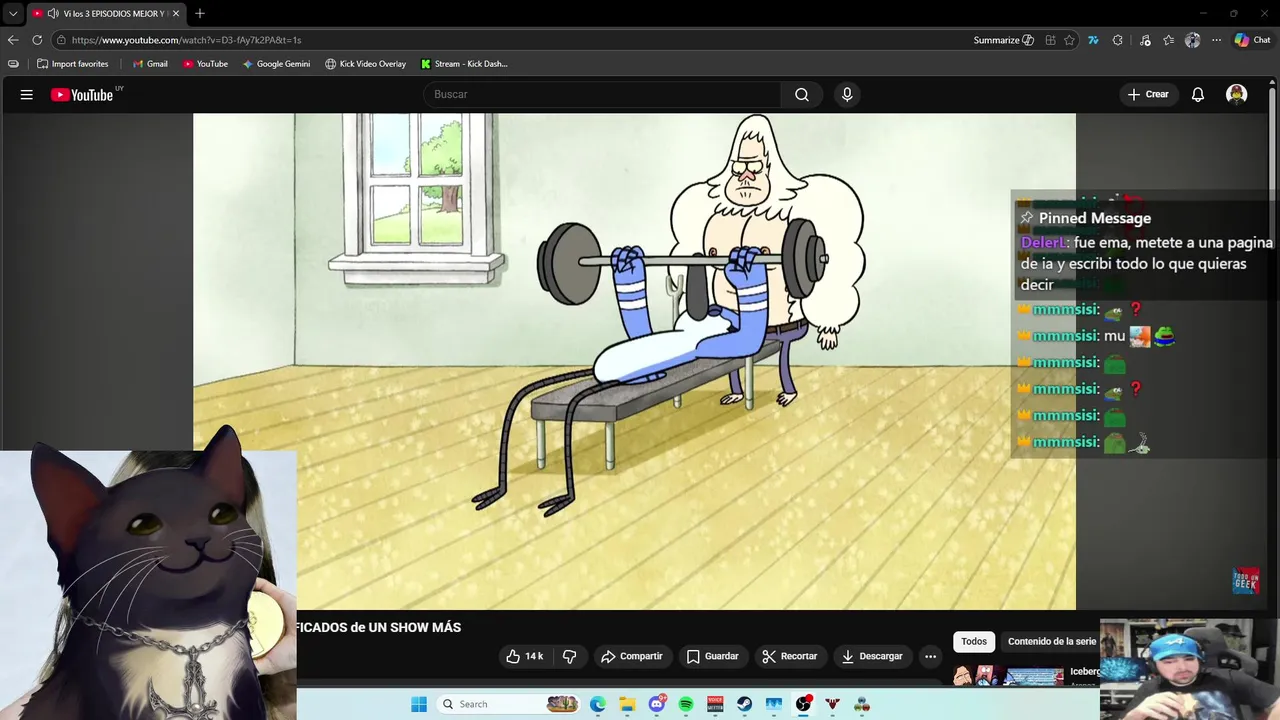The width and height of the screenshot is (1280, 720).
Task: Open Microsoft Edge from taskbar
Action: tap(598, 704)
